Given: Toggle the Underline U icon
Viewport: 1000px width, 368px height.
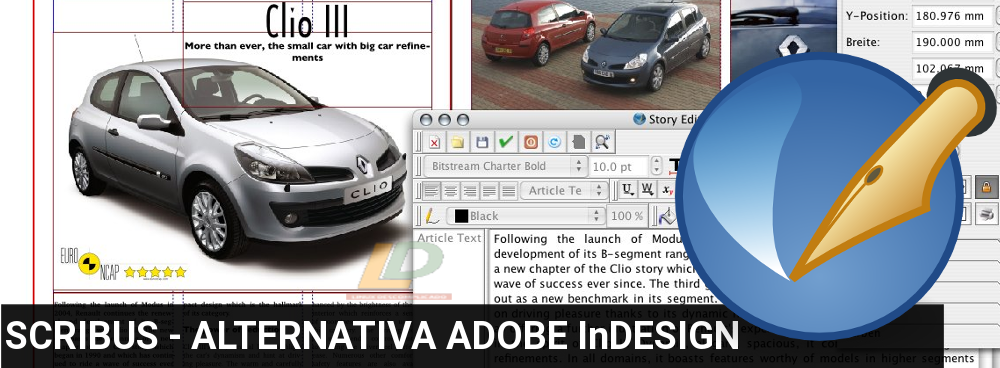Looking at the screenshot, I should 628,189.
